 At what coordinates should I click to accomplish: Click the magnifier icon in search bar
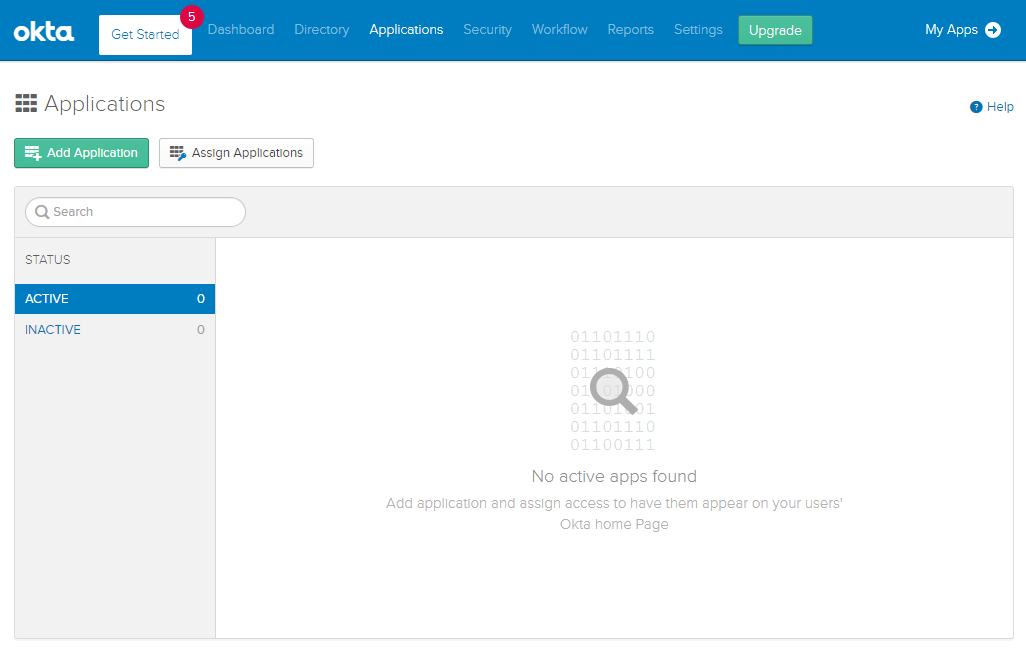tap(41, 212)
